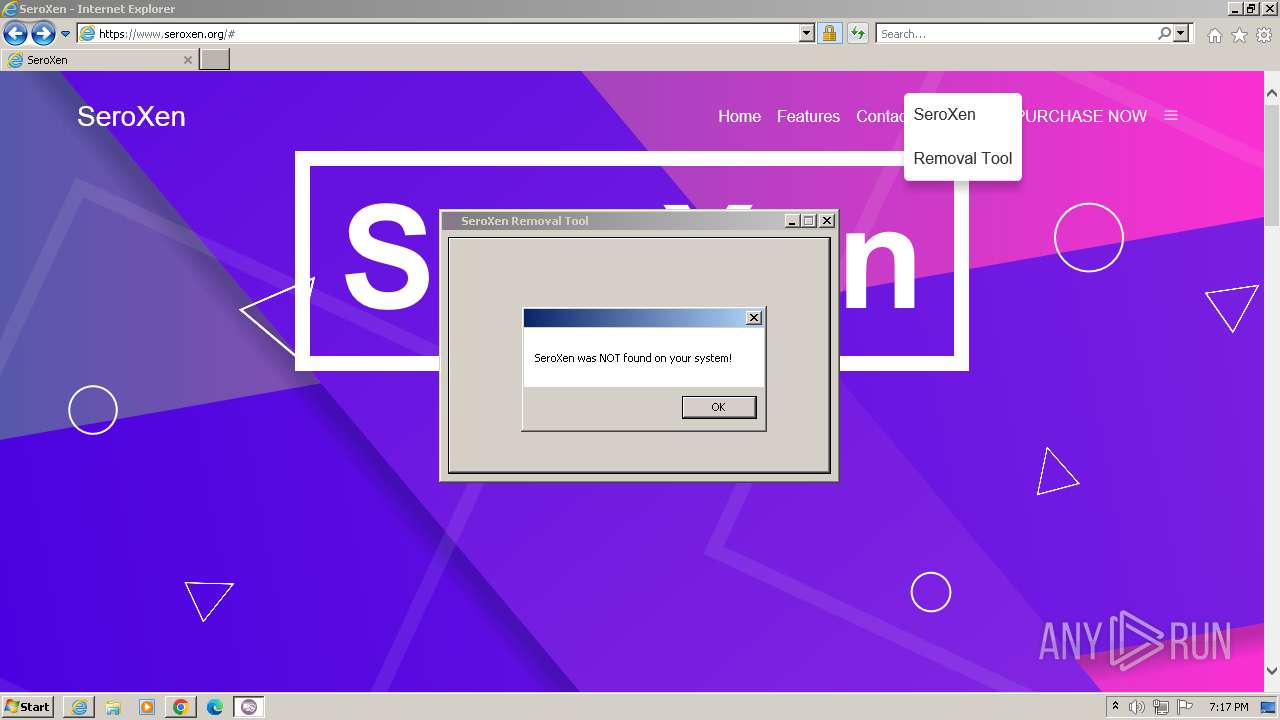This screenshot has height=720, width=1280.
Task: Open the media player taskbar icon
Action: (x=147, y=707)
